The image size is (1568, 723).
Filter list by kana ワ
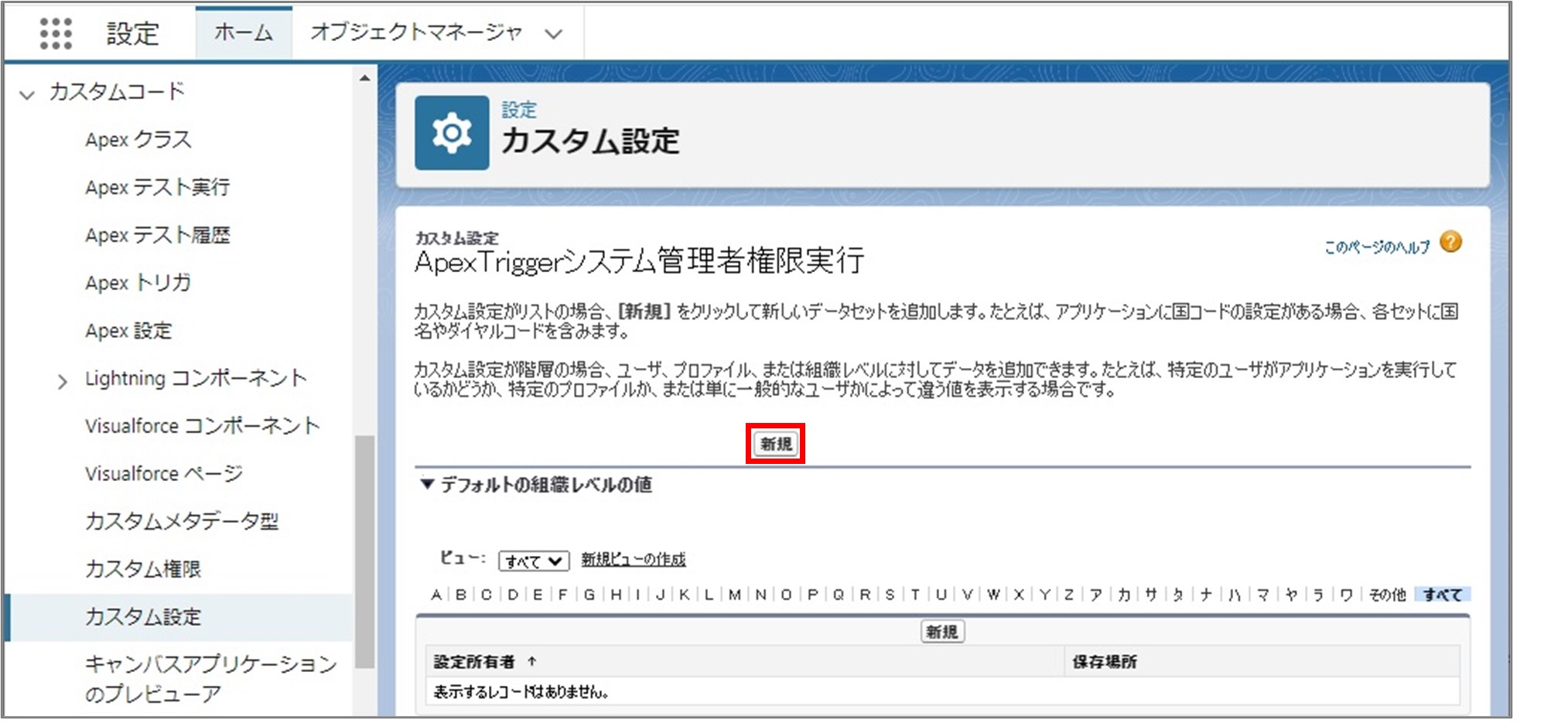pyautogui.click(x=1347, y=595)
